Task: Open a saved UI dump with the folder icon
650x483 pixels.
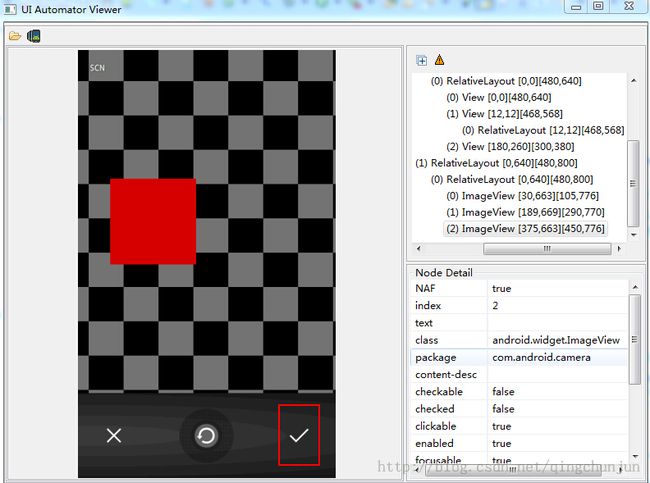Action: tap(15, 36)
